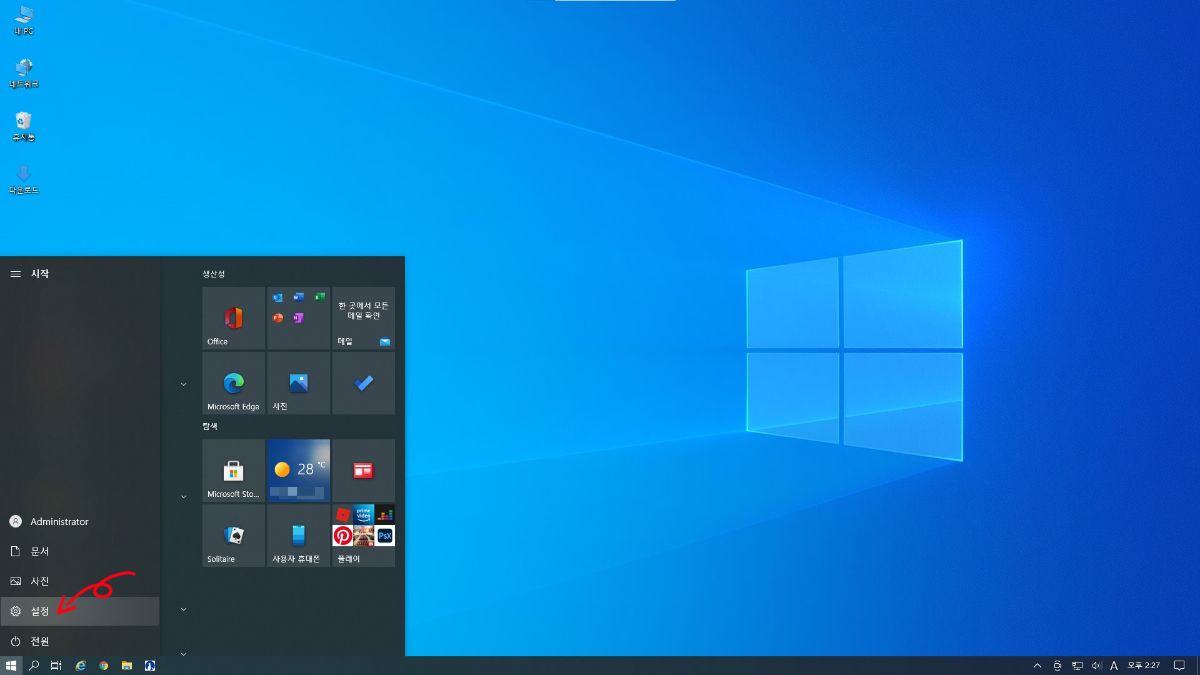
Task: Select the 네트워크 desktop icon
Action: [24, 73]
